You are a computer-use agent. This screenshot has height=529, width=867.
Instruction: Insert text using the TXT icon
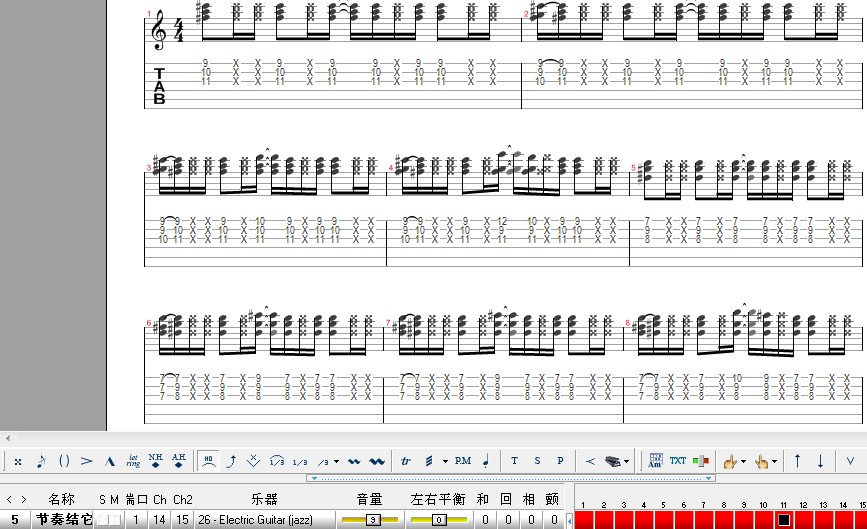pyautogui.click(x=678, y=461)
